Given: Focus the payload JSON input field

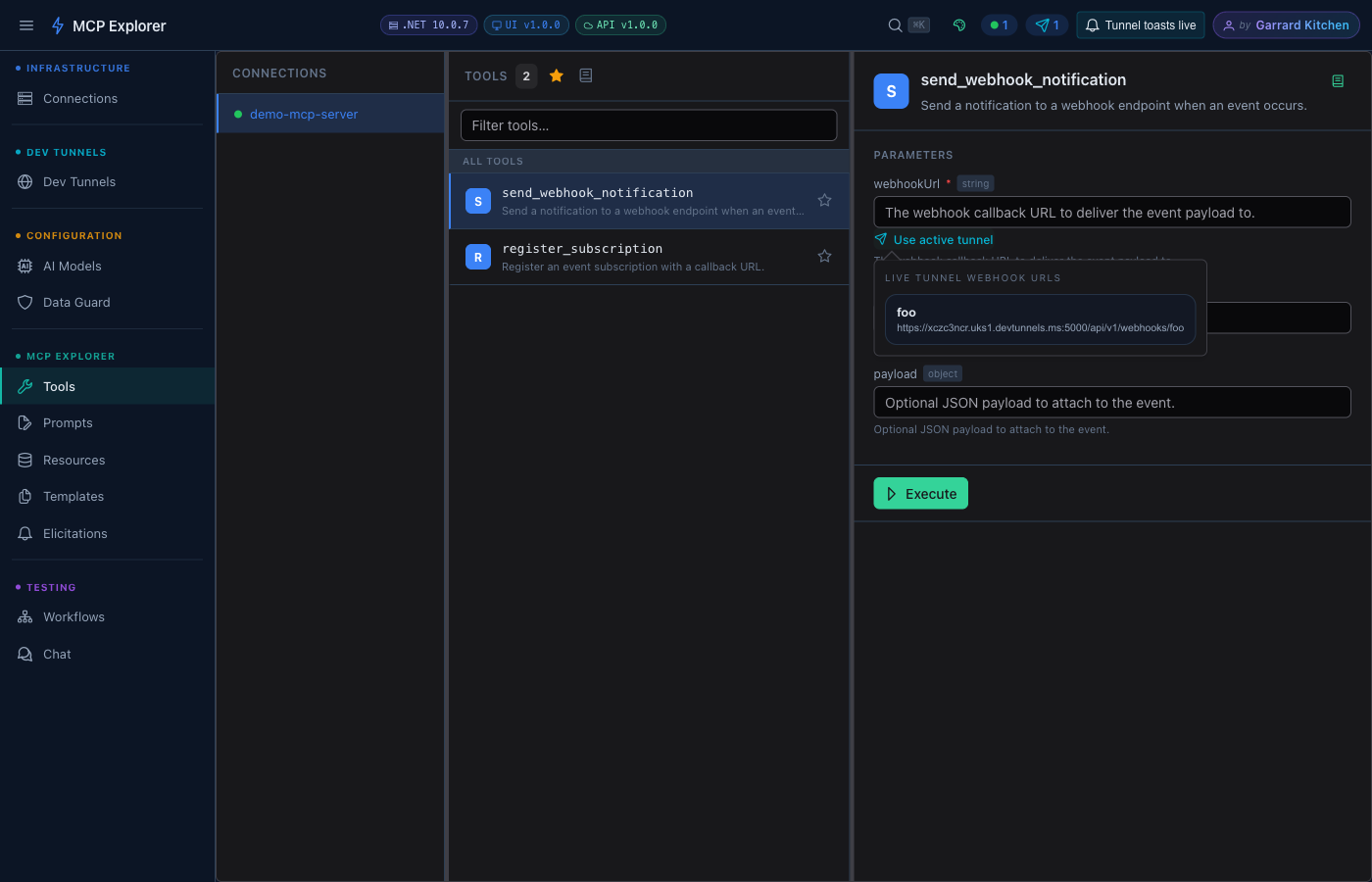Looking at the screenshot, I should coord(1112,402).
